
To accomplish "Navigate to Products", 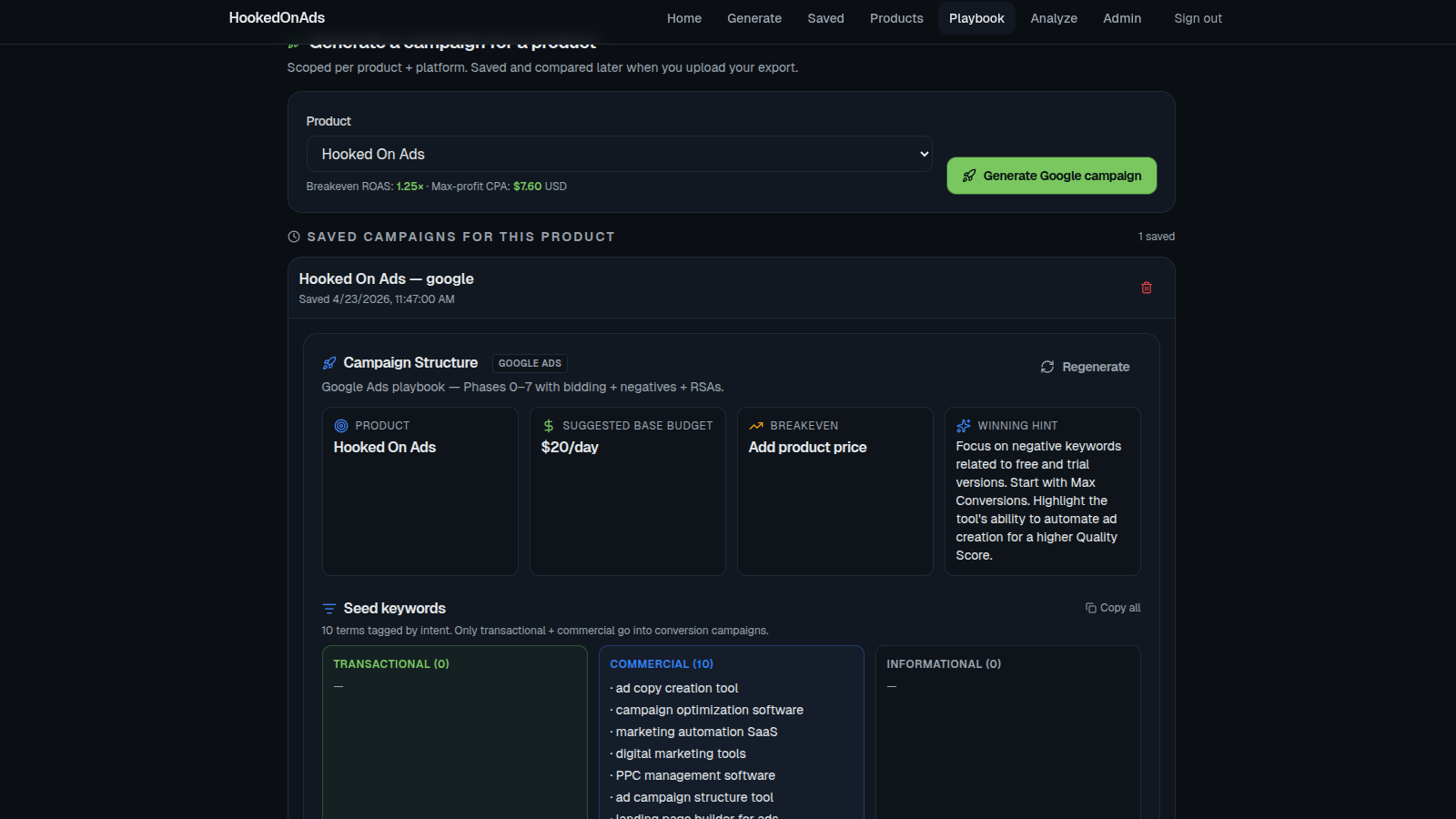I will tap(896, 18).
